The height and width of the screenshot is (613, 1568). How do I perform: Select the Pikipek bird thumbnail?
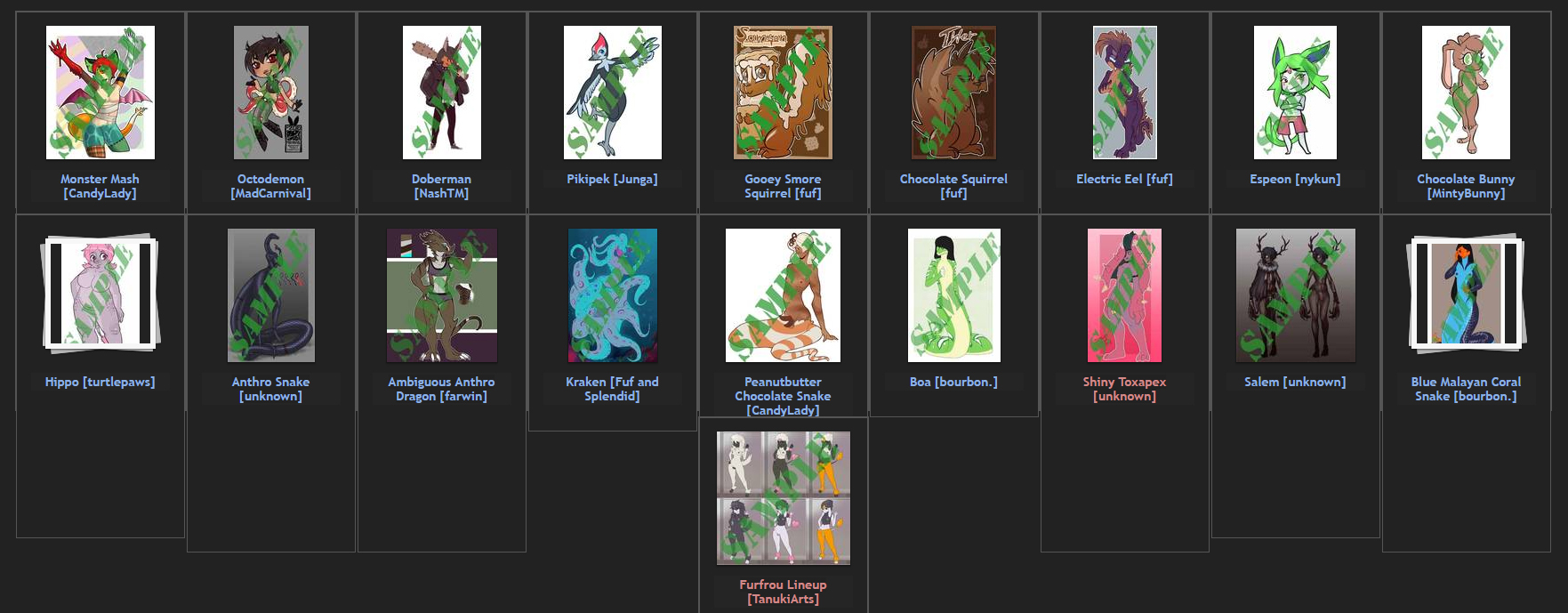click(613, 93)
